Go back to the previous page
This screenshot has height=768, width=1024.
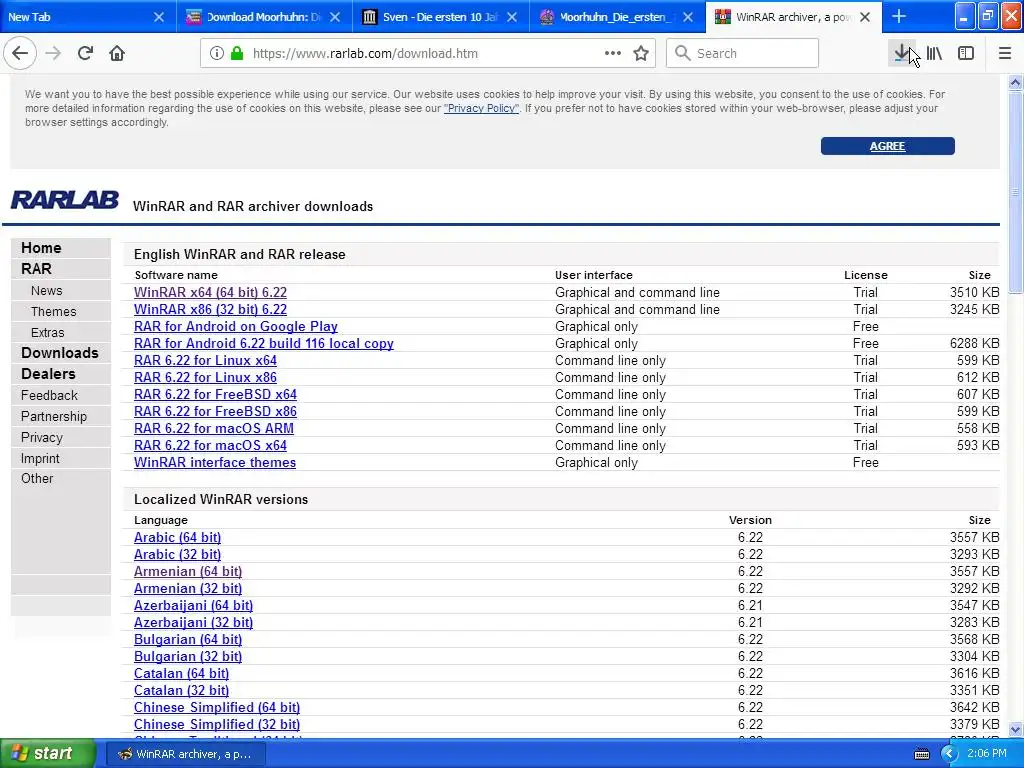click(20, 54)
